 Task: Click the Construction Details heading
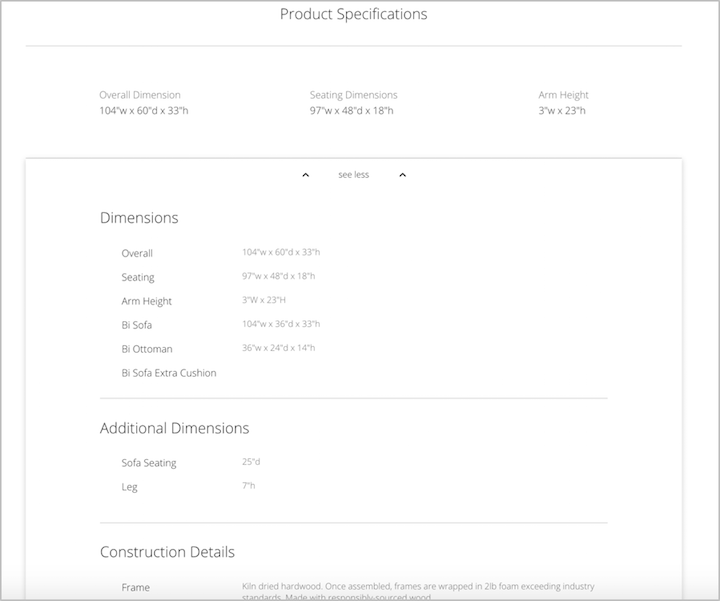[167, 552]
